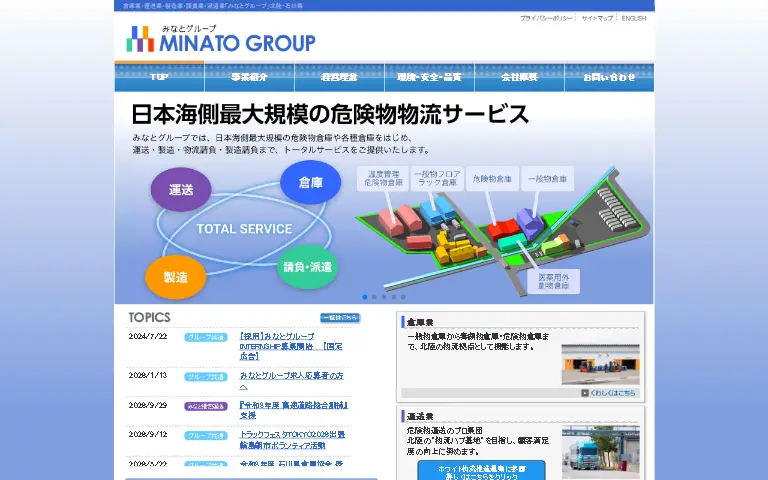Open the くわしくはこちら link under 倉庫業
Image resolution: width=768 pixels, height=480 pixels.
click(612, 393)
